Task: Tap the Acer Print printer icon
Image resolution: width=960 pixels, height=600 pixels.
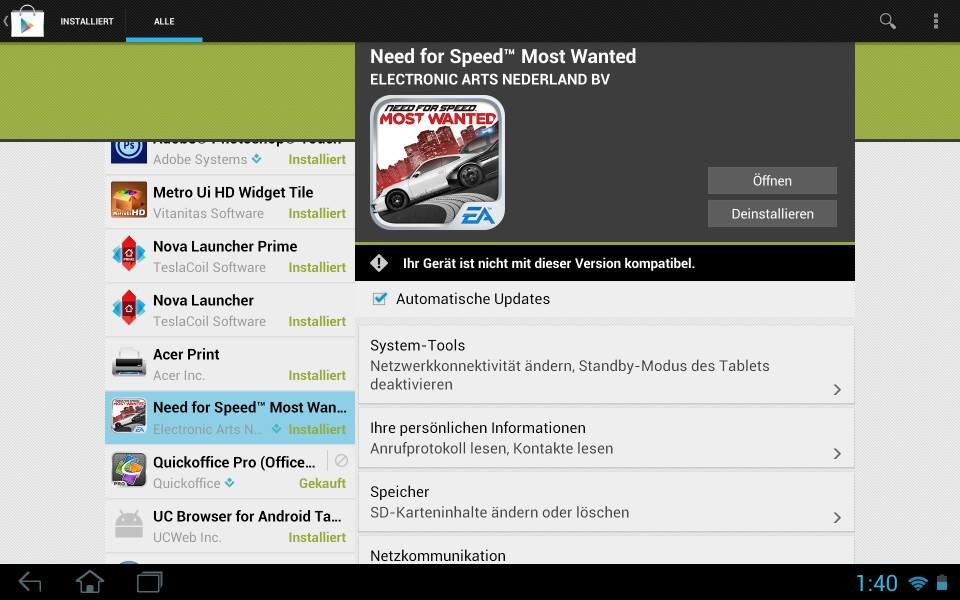Action: (x=129, y=362)
